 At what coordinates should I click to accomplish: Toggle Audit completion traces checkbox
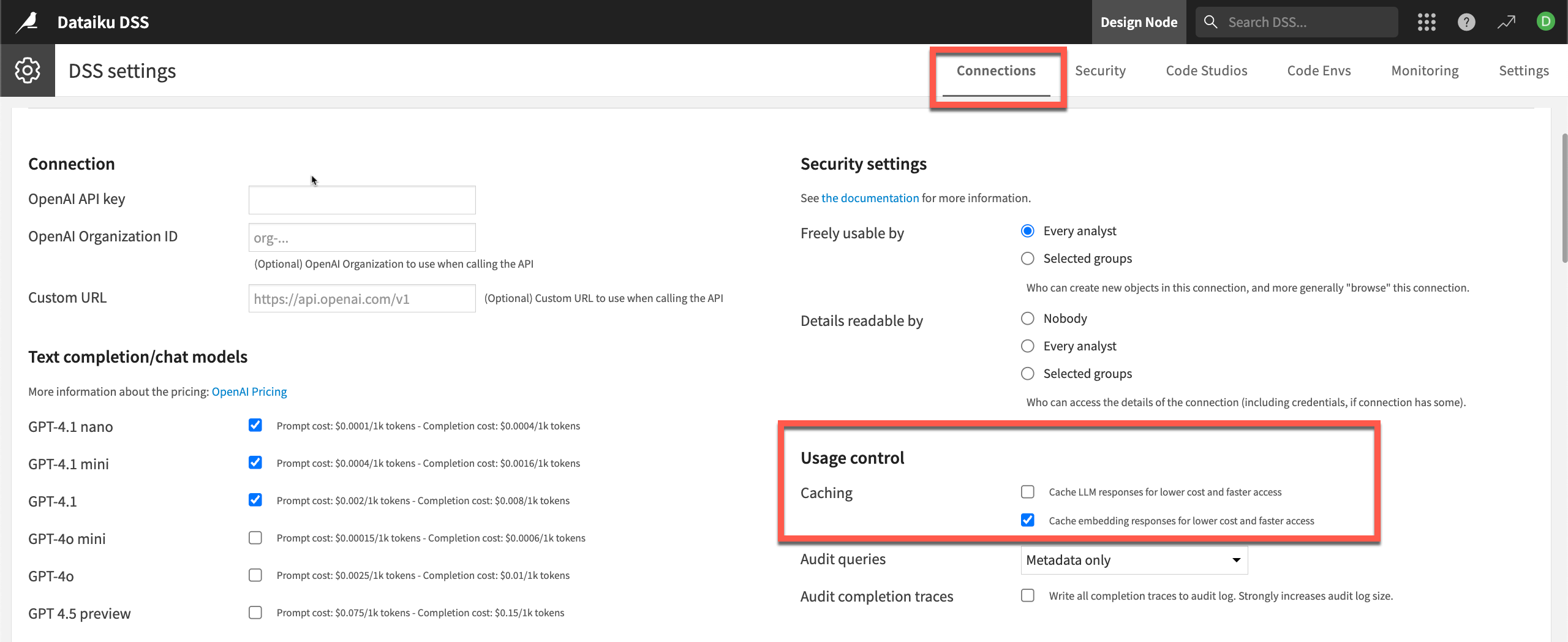click(1027, 595)
